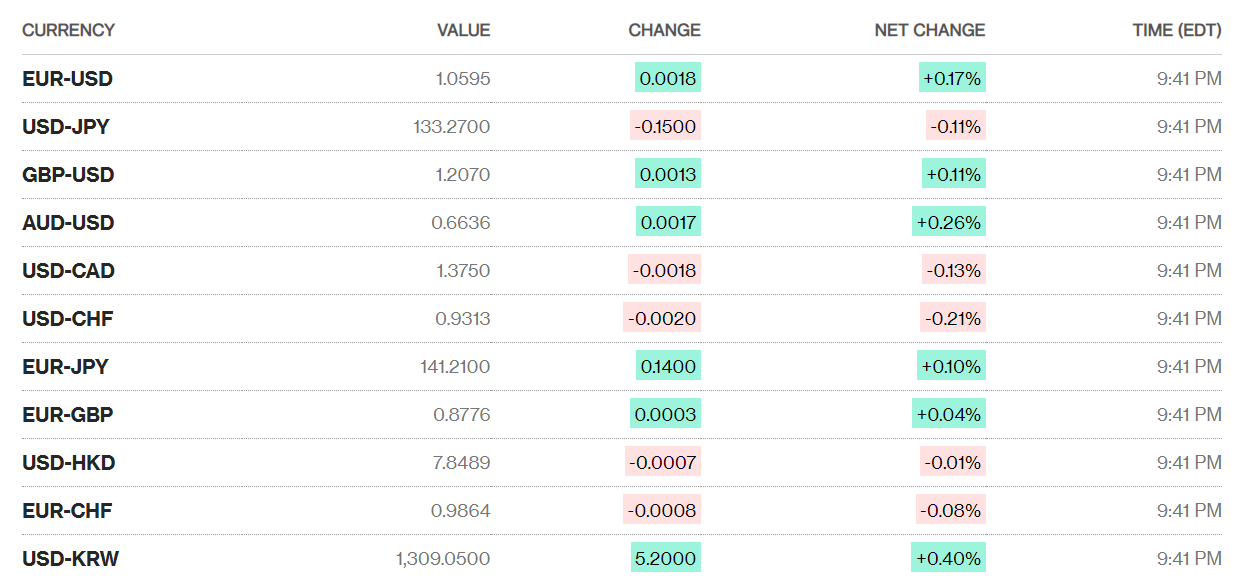Click the green +0.40% net change badge
Image resolution: width=1237 pixels, height=579 pixels.
pos(949,558)
